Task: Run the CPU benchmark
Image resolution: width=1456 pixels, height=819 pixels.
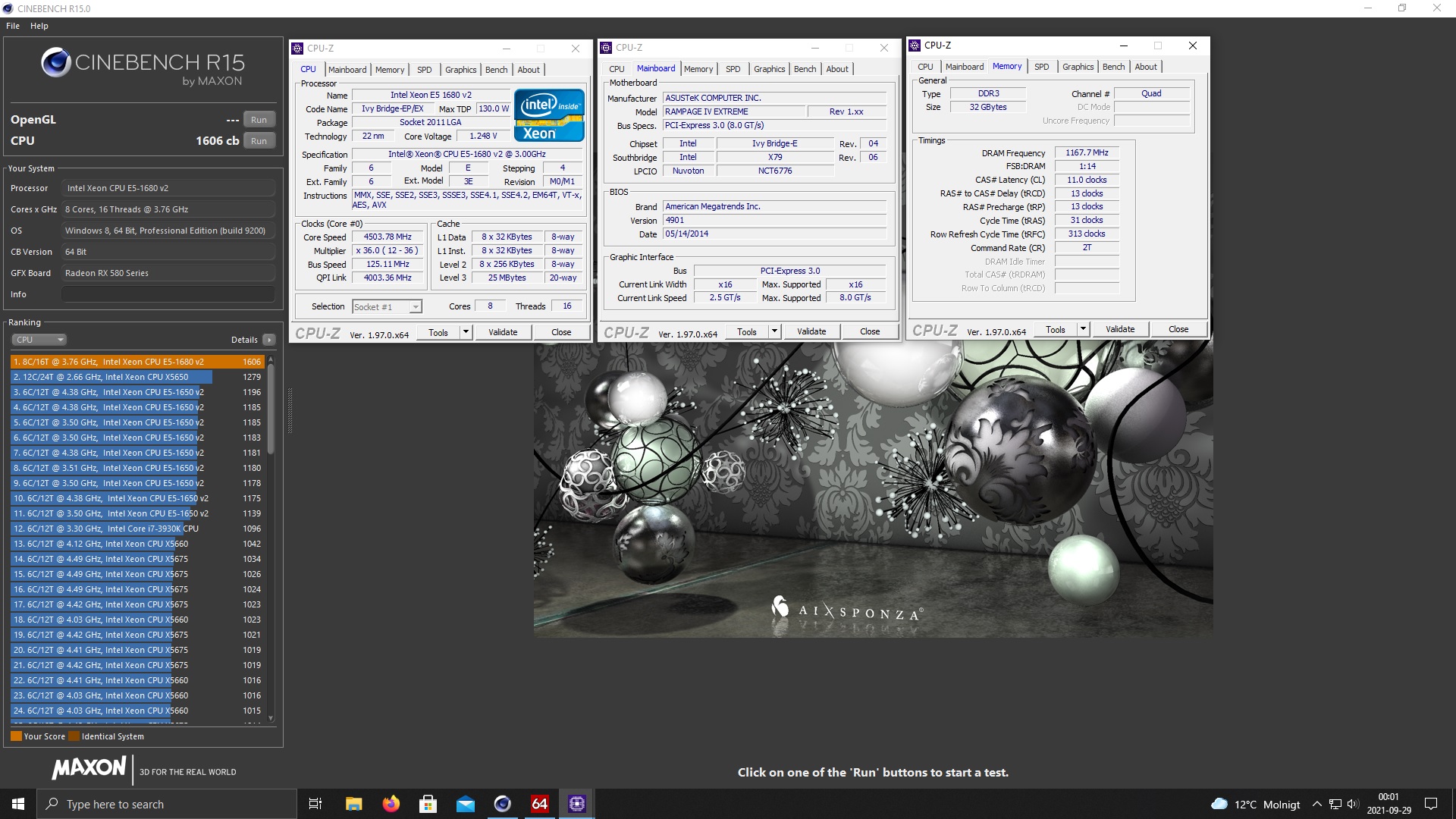Action: [259, 141]
